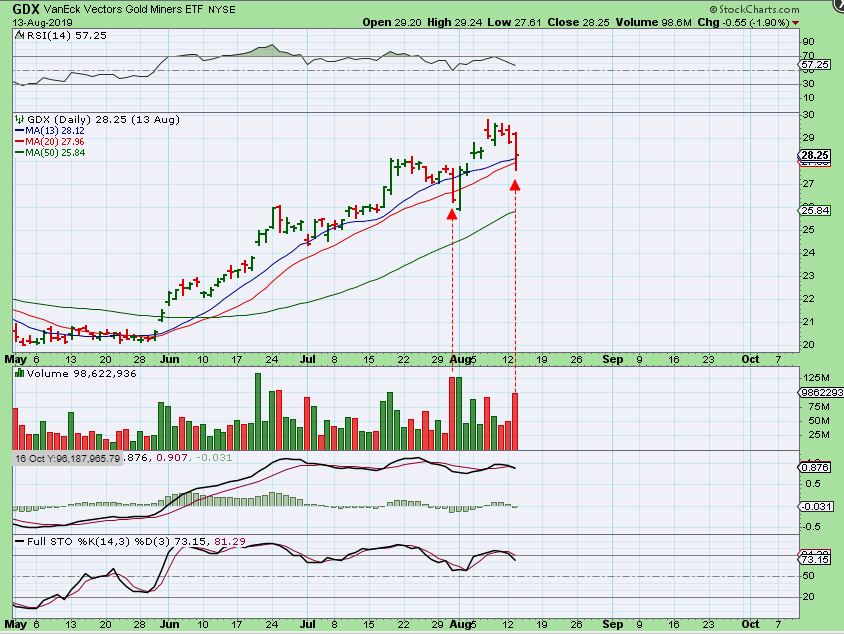This screenshot has width=844, height=634.
Task: Click the Volume 98.6M header value
Action: tap(653, 23)
